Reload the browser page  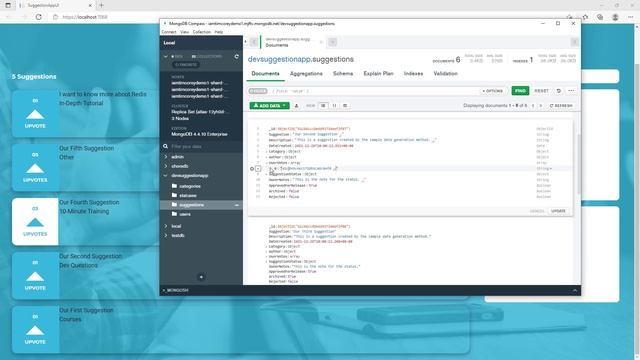point(39,17)
